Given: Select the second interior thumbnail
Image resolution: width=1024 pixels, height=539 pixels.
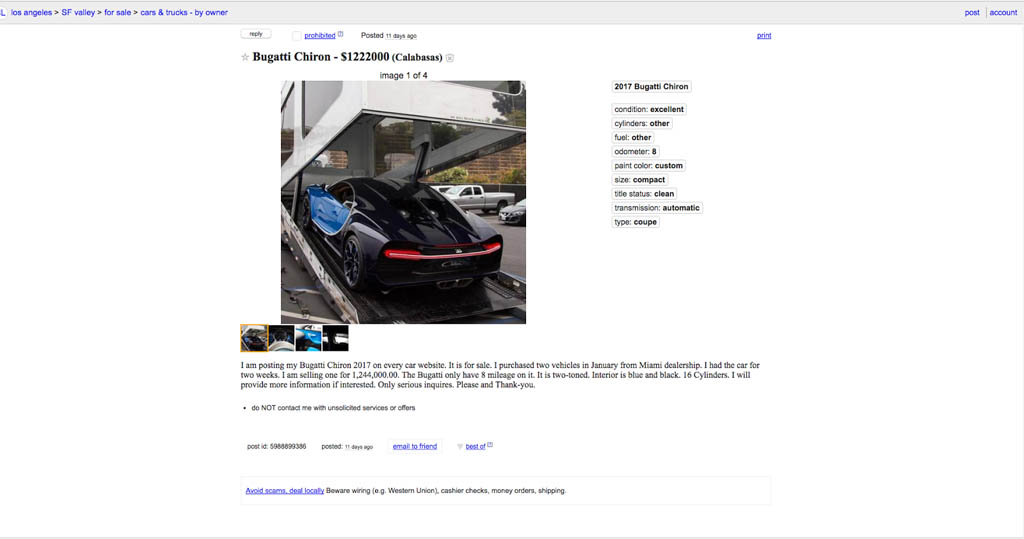Looking at the screenshot, I should tap(281, 338).
